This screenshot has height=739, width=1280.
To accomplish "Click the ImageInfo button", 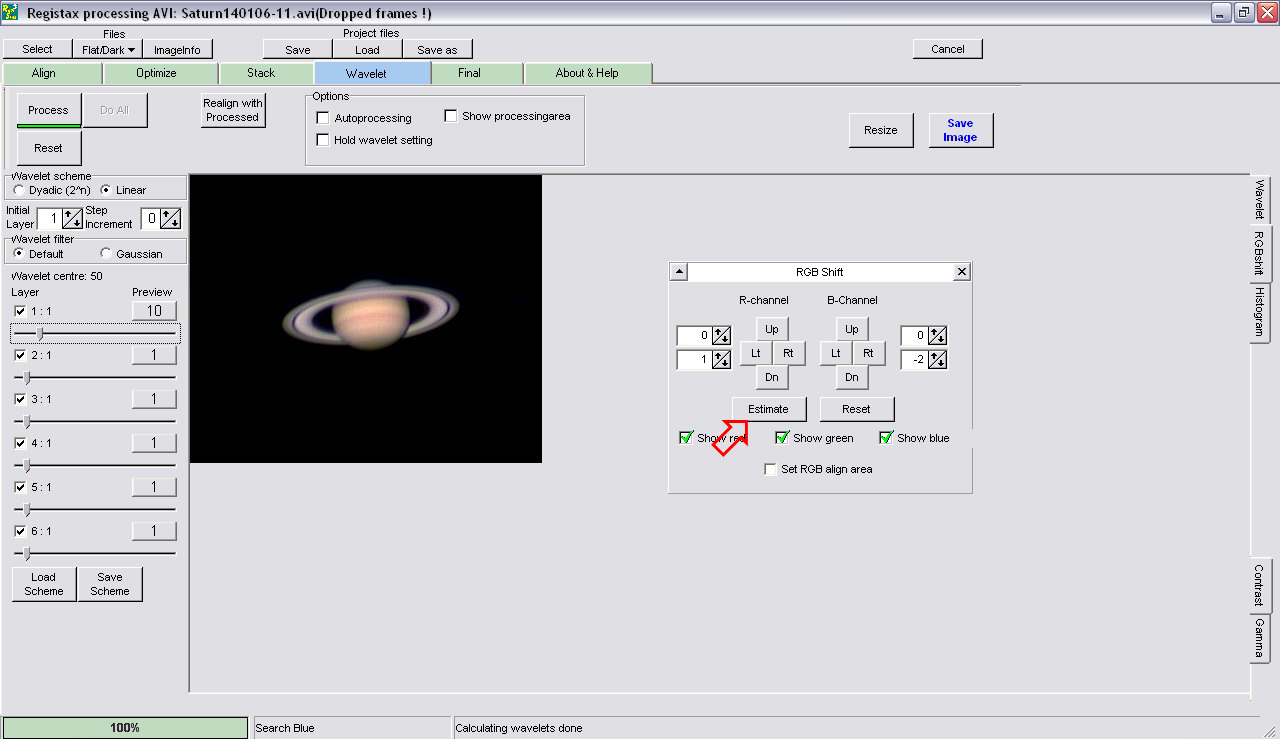I will [x=177, y=49].
